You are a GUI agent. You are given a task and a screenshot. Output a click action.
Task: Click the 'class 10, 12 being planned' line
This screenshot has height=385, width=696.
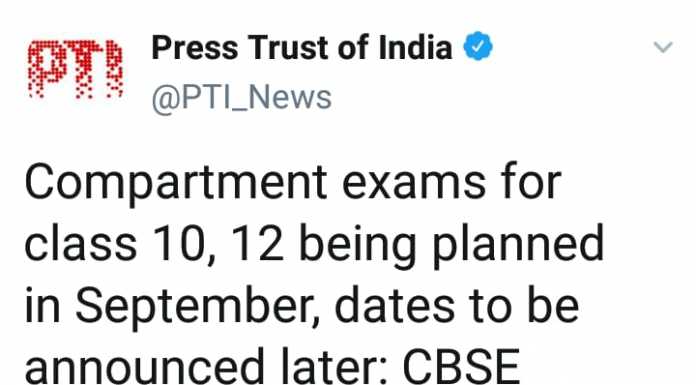(x=314, y=245)
